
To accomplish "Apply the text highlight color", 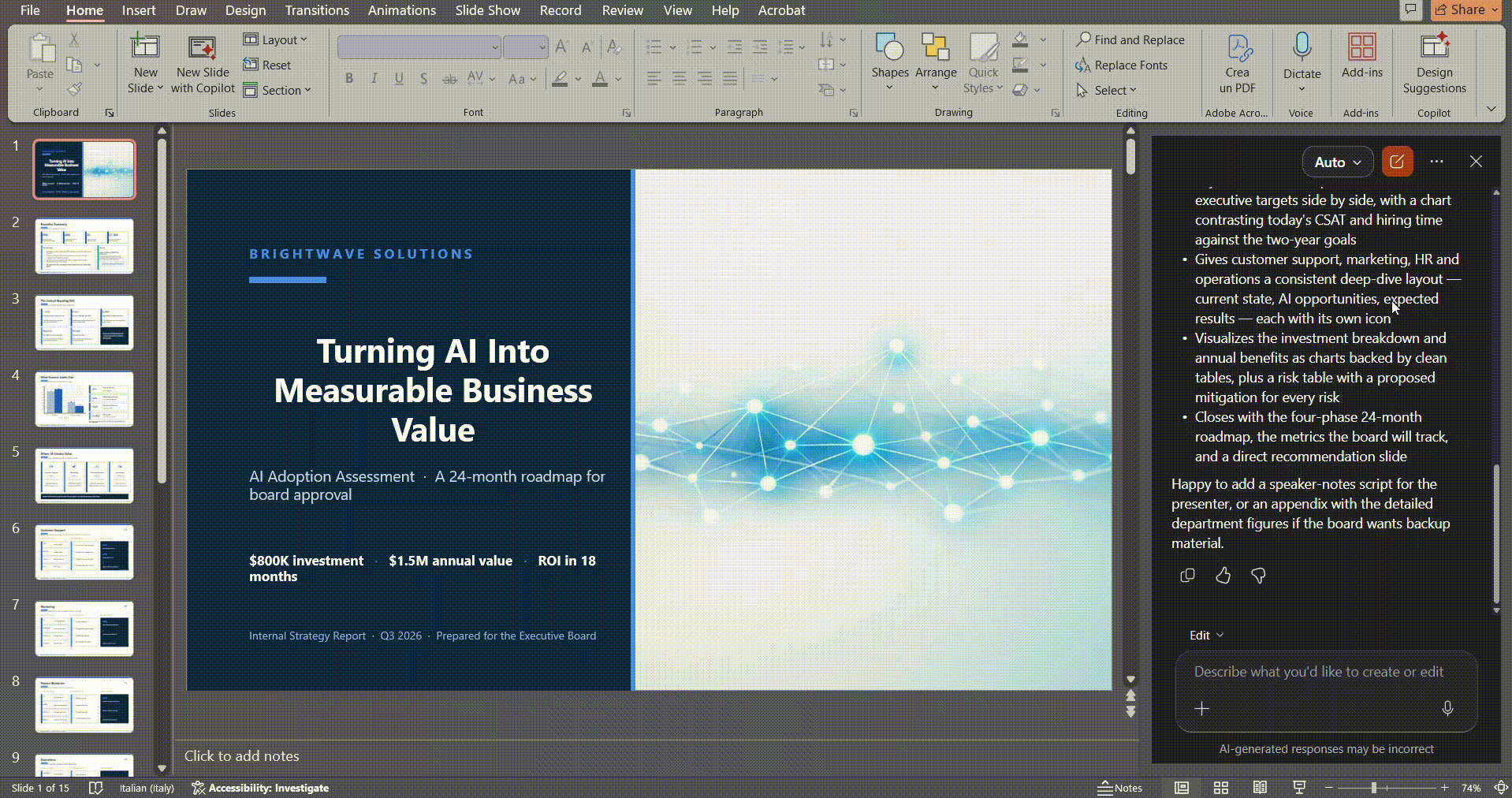I will [560, 78].
